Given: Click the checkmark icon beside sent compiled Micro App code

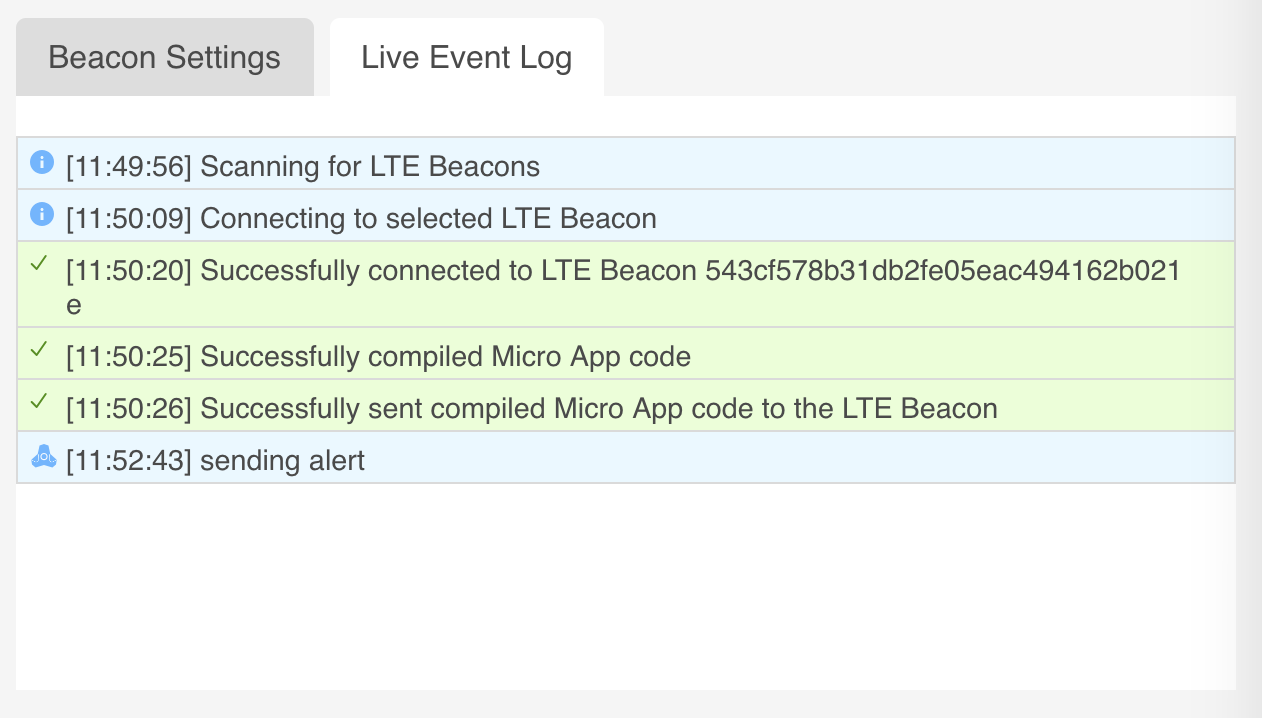Looking at the screenshot, I should pos(40,401).
